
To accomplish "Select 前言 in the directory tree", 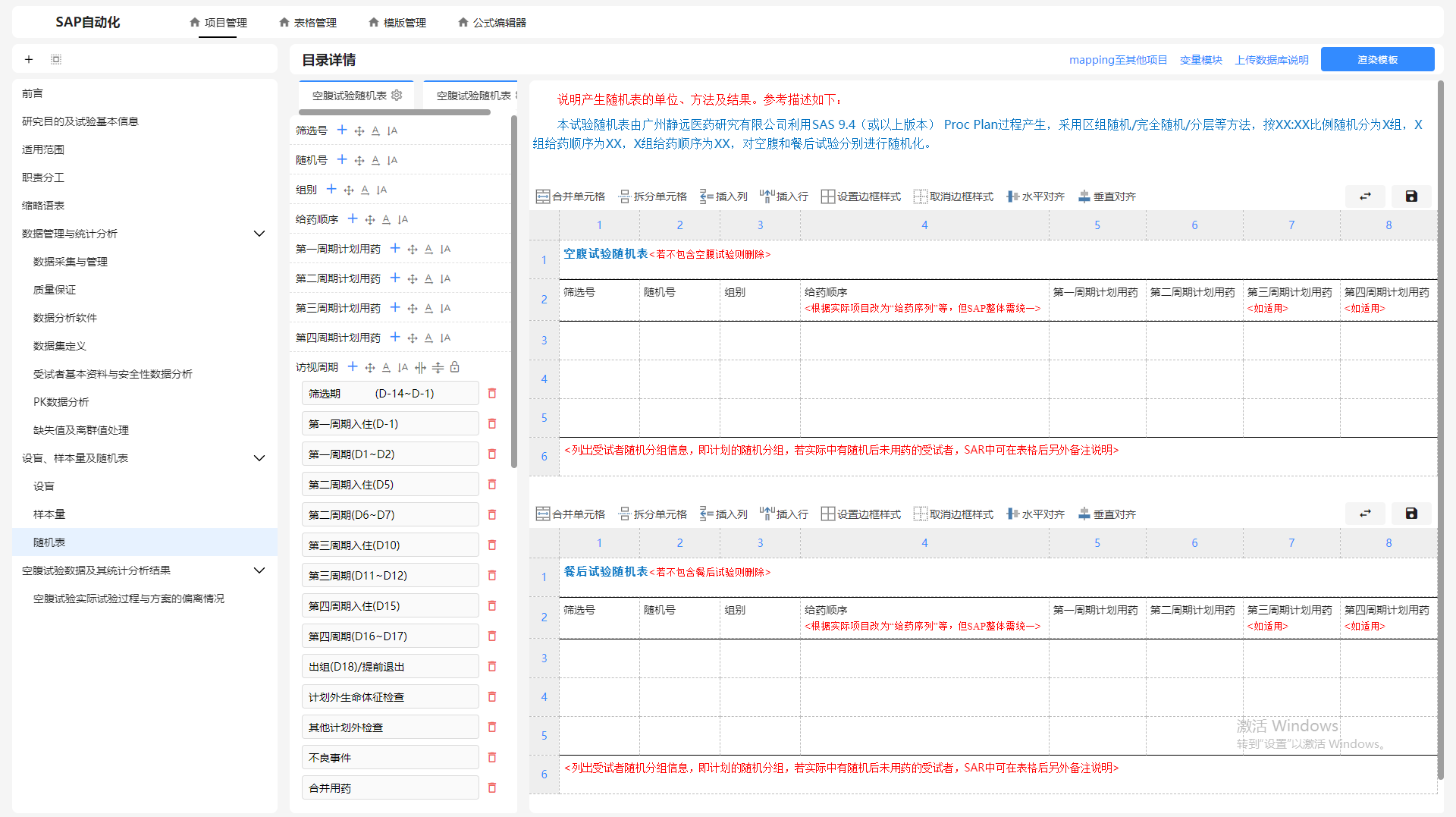I will coord(144,93).
